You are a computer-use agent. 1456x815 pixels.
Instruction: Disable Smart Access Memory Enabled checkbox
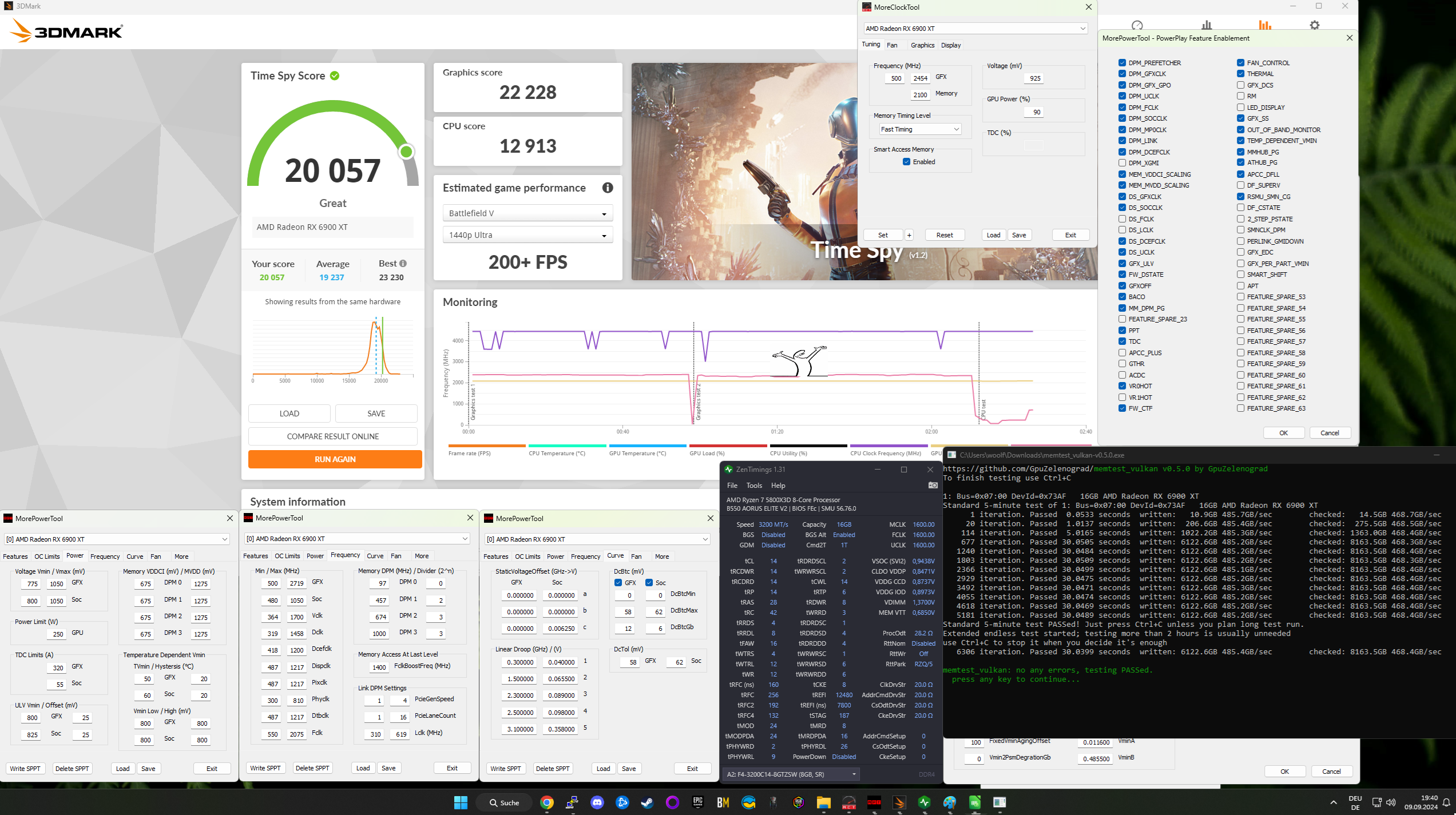click(x=906, y=162)
